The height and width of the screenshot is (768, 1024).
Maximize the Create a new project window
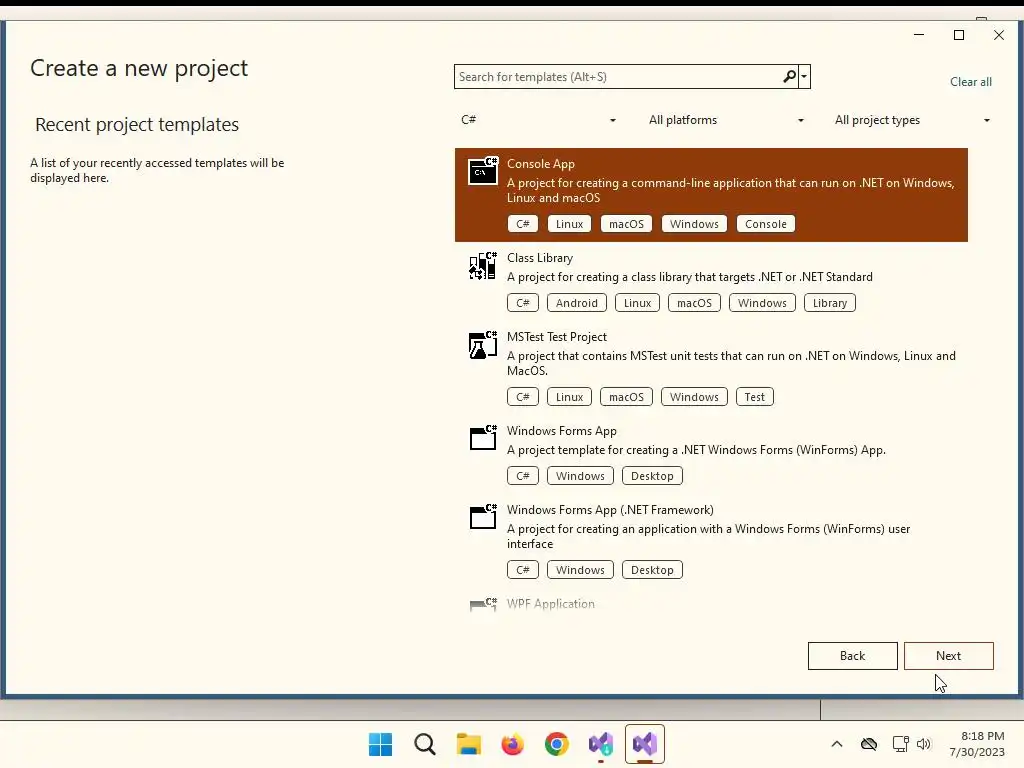pos(959,35)
